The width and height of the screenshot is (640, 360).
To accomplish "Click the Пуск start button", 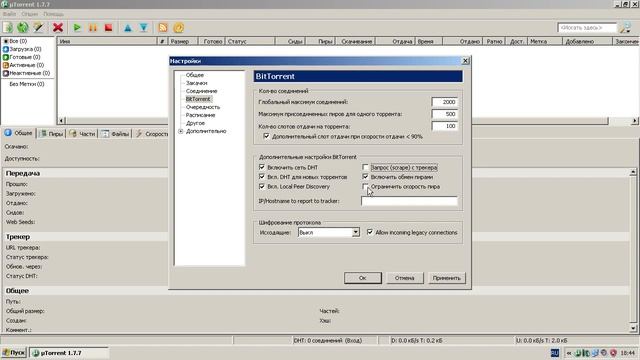I will (14, 353).
